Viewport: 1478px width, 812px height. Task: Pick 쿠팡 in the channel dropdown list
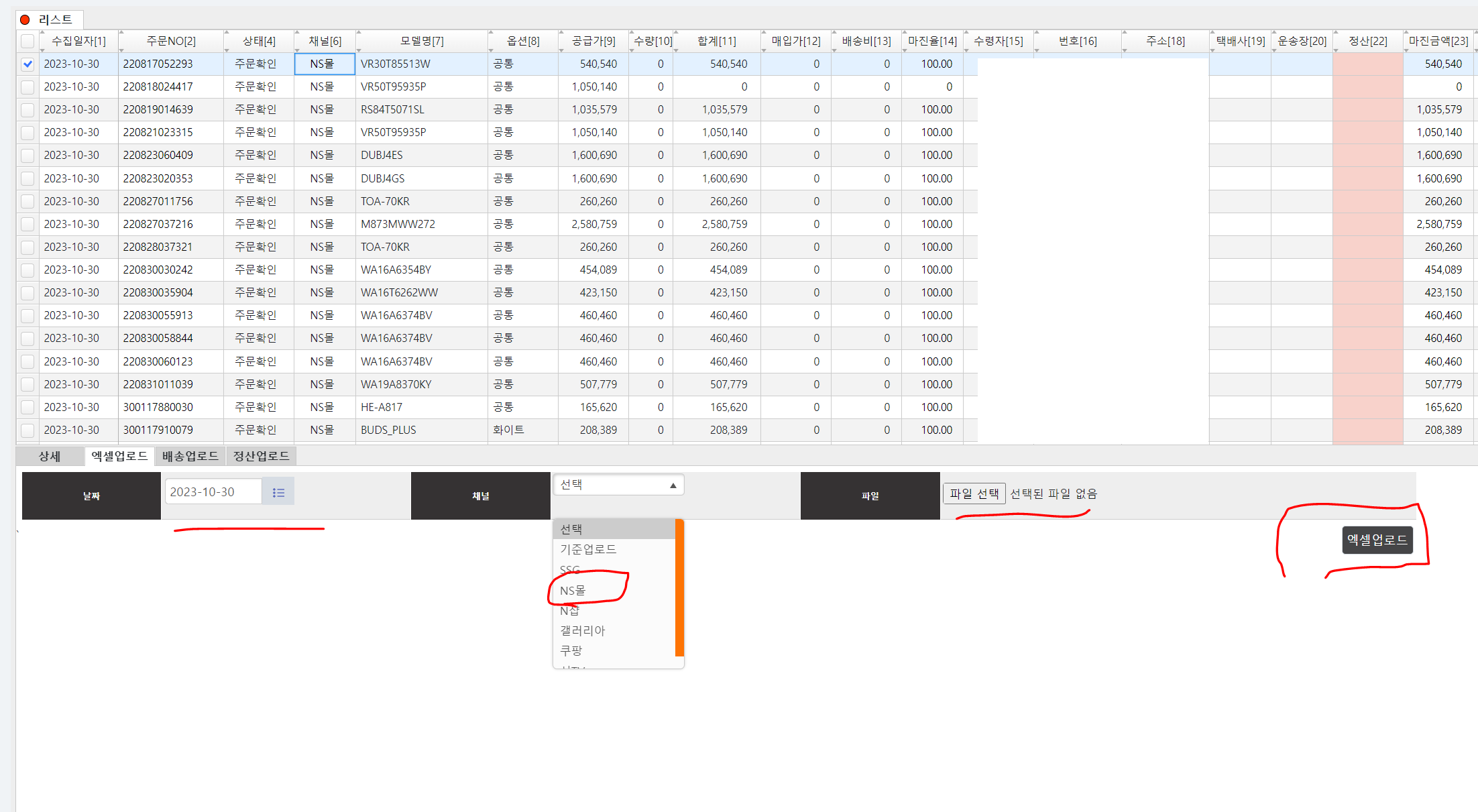click(571, 650)
